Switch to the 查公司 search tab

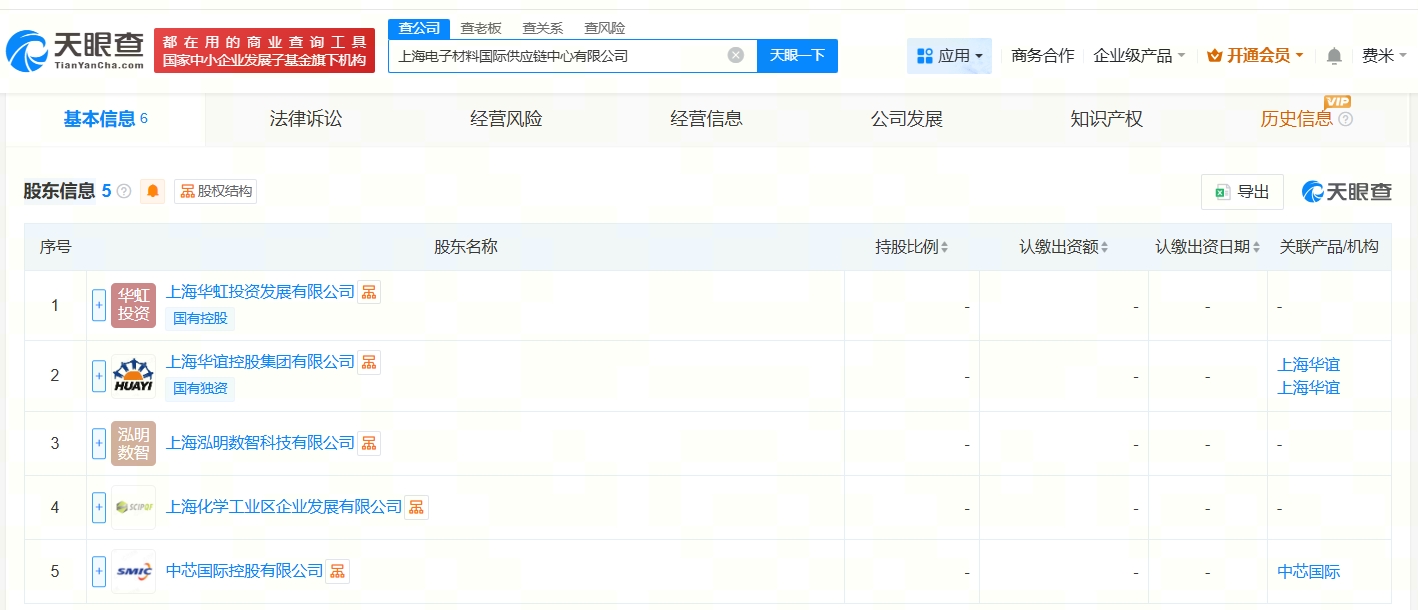coord(419,28)
